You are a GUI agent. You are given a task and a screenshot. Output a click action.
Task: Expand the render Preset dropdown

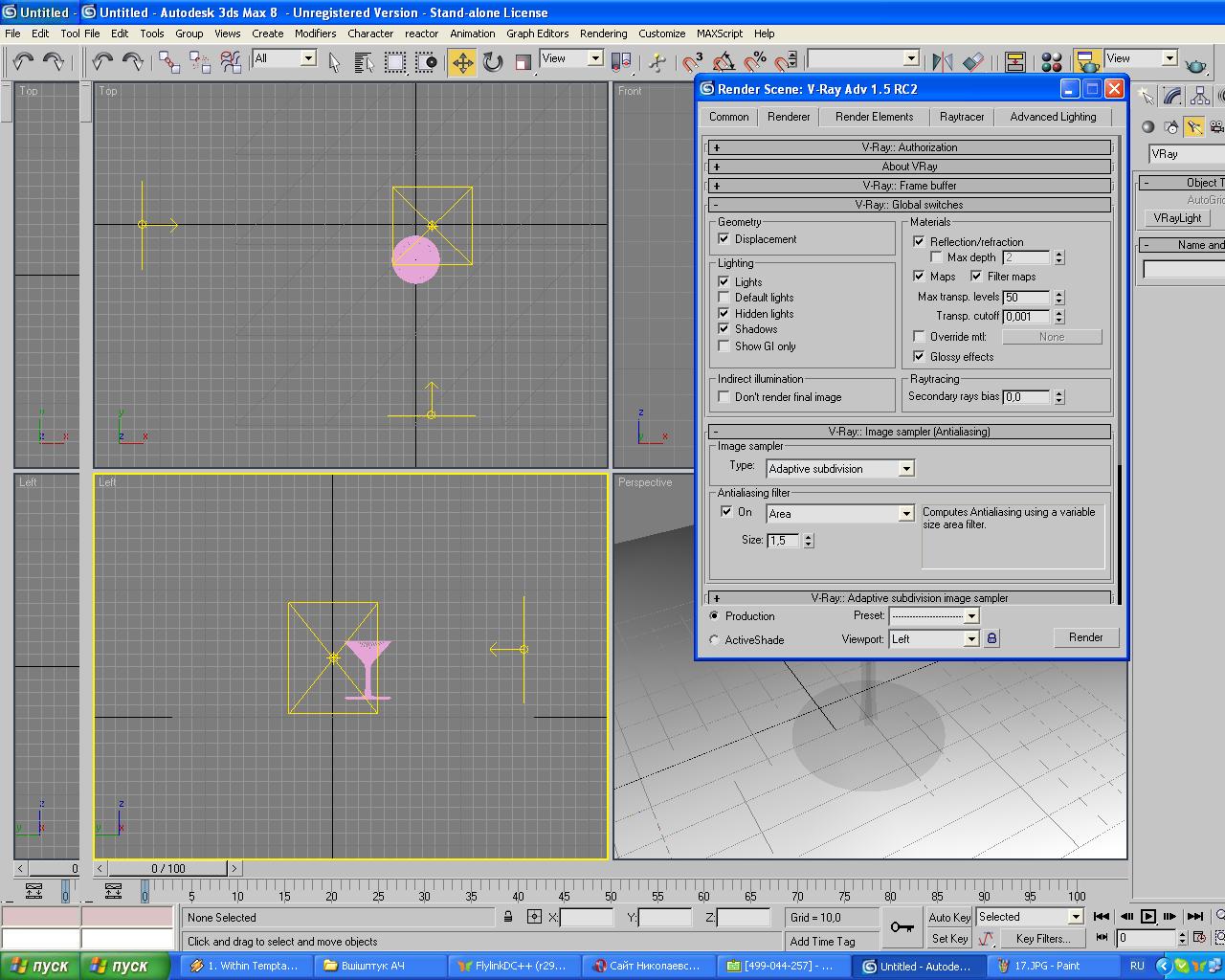click(934, 615)
